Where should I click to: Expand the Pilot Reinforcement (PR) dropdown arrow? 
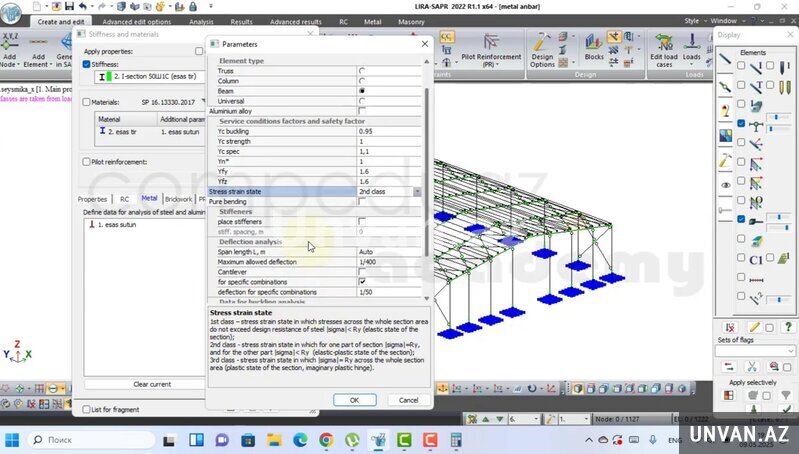497,65
